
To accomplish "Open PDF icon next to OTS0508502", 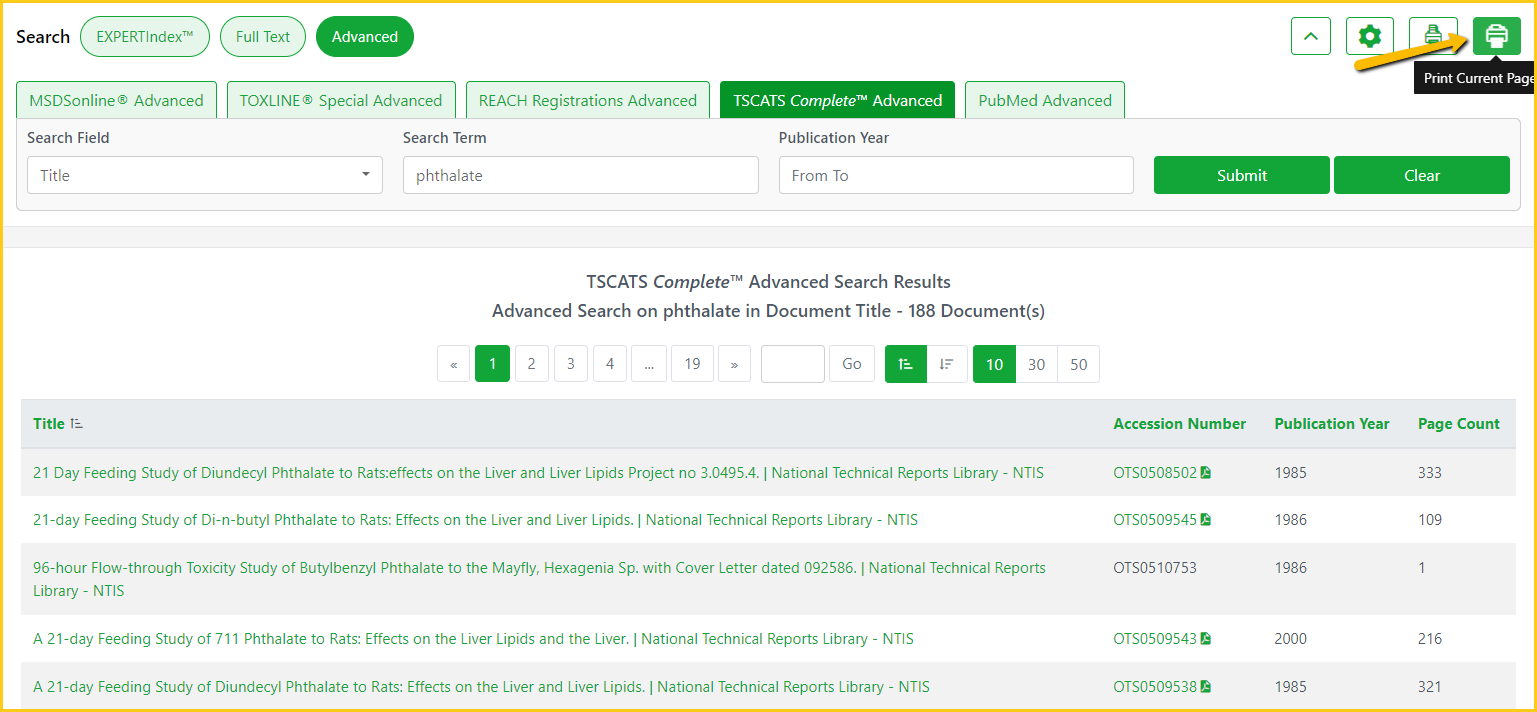I will point(1206,473).
